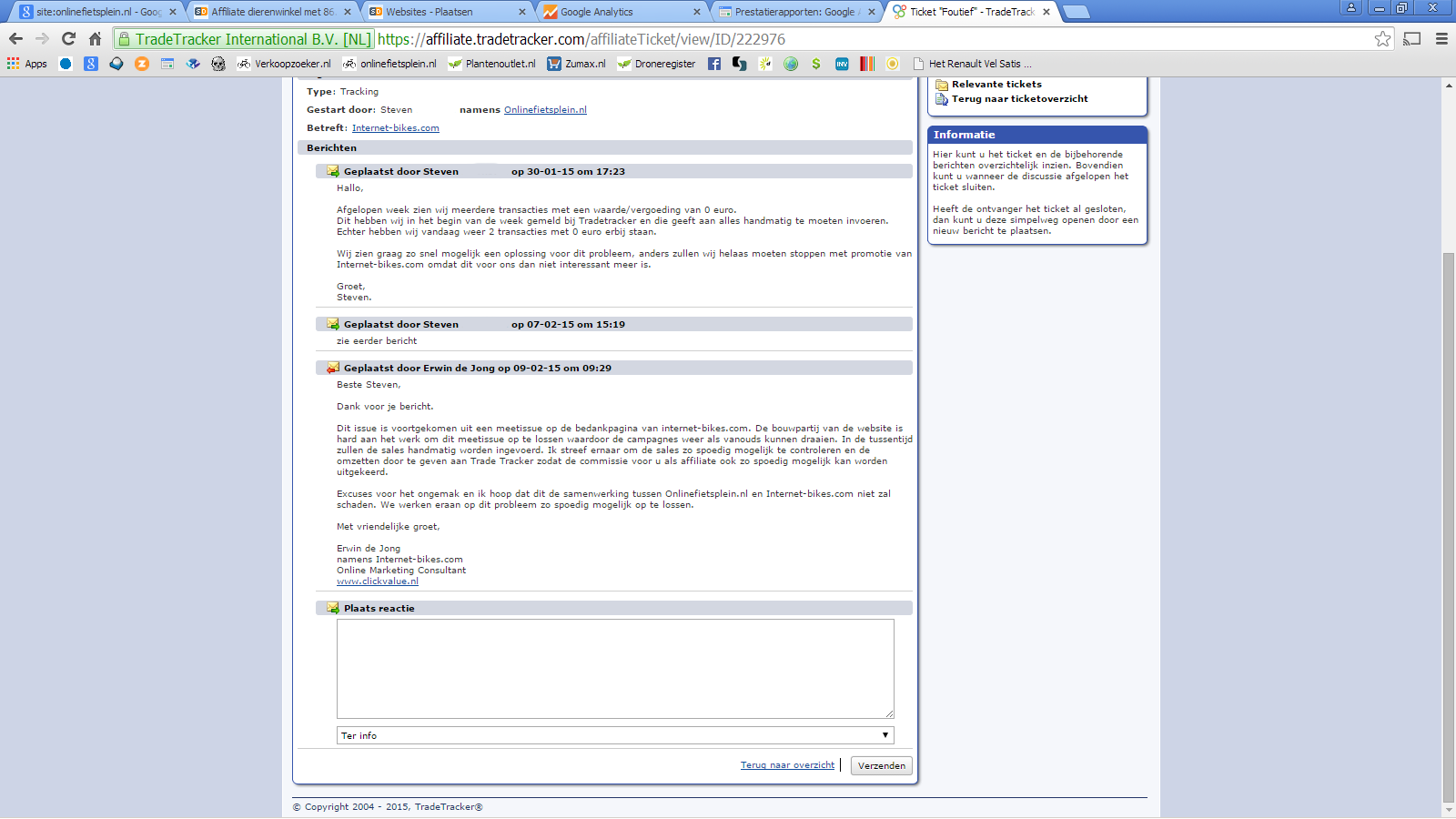Click into the Plaats reactie text area
Screen dimensions: 1456x819
coord(615,669)
